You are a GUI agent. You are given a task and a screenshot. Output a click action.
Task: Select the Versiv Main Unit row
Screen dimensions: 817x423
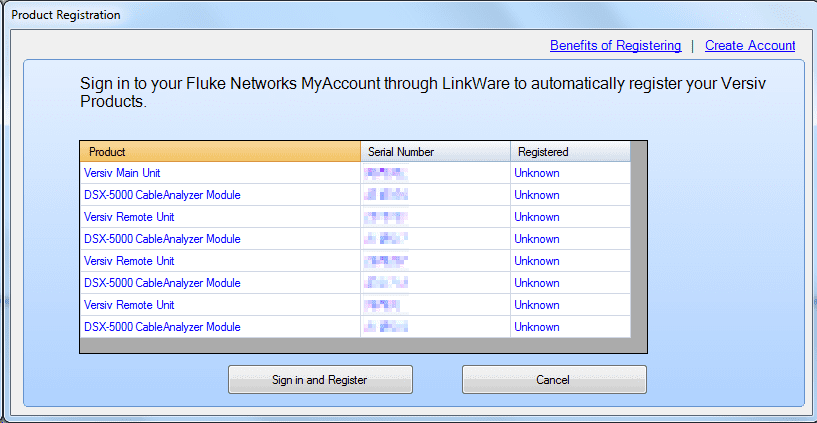(x=122, y=173)
